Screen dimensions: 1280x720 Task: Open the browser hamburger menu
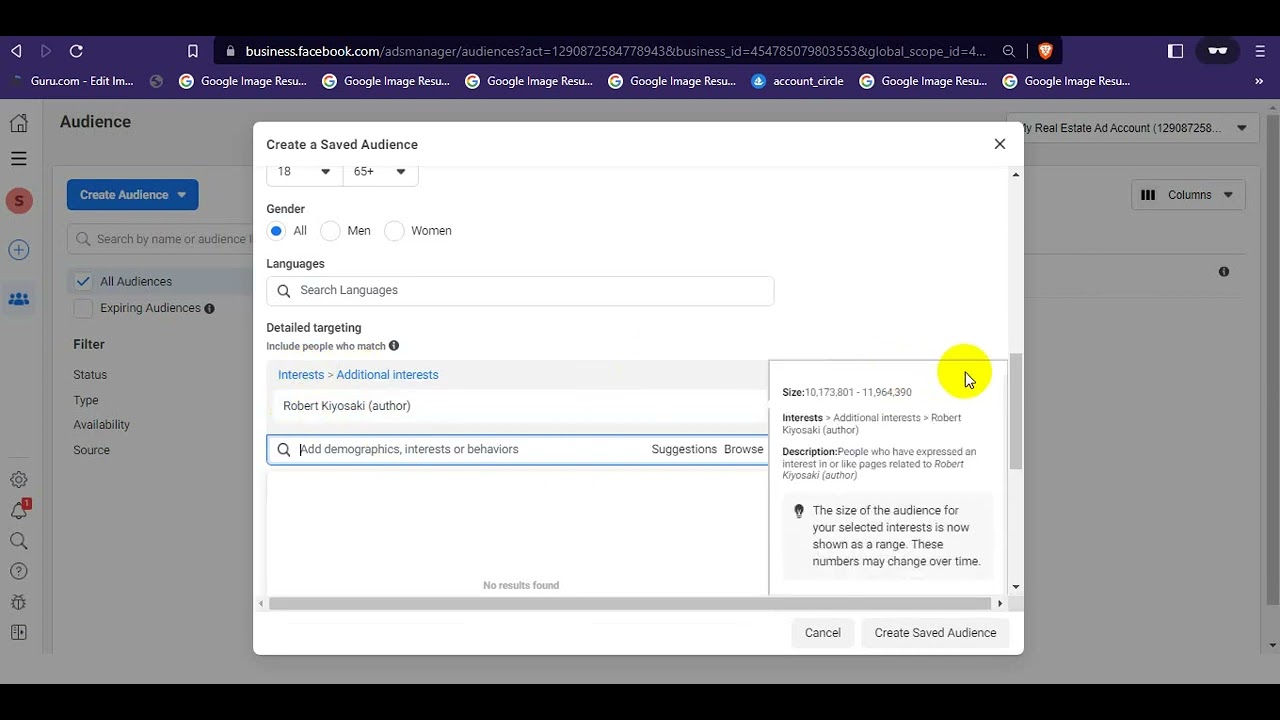(x=1259, y=51)
